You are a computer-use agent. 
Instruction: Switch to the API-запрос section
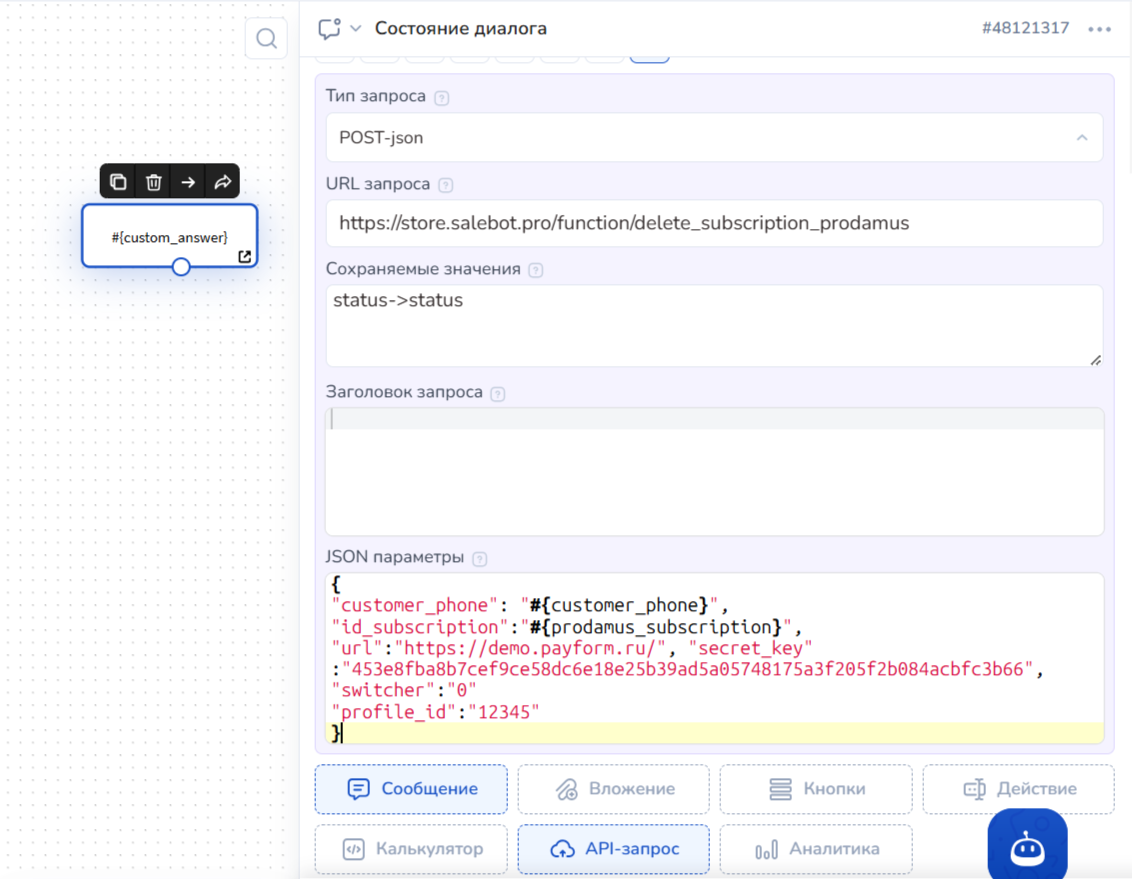click(x=613, y=849)
